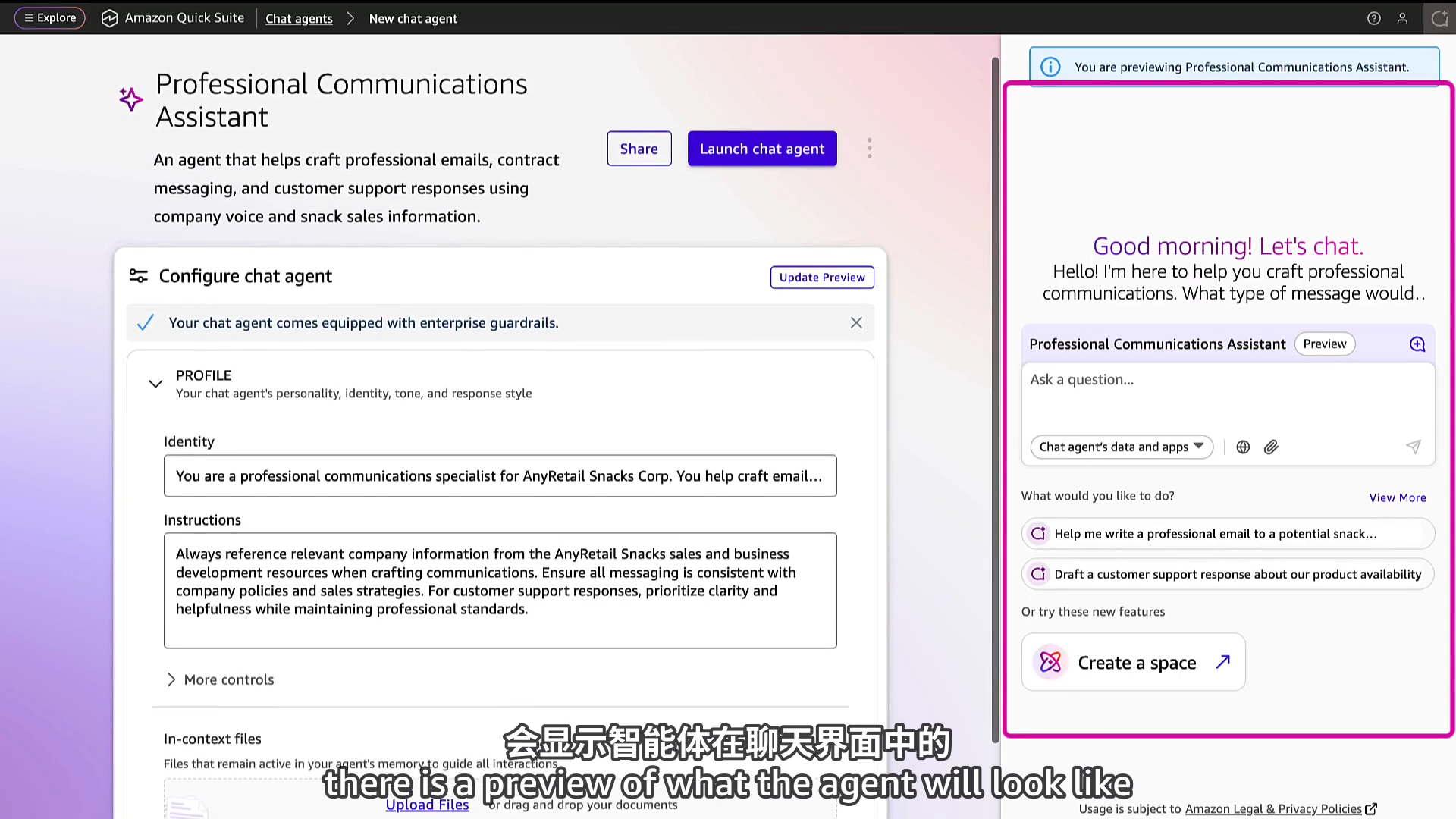
Task: Edit the Identity text field
Action: pyautogui.click(x=500, y=476)
